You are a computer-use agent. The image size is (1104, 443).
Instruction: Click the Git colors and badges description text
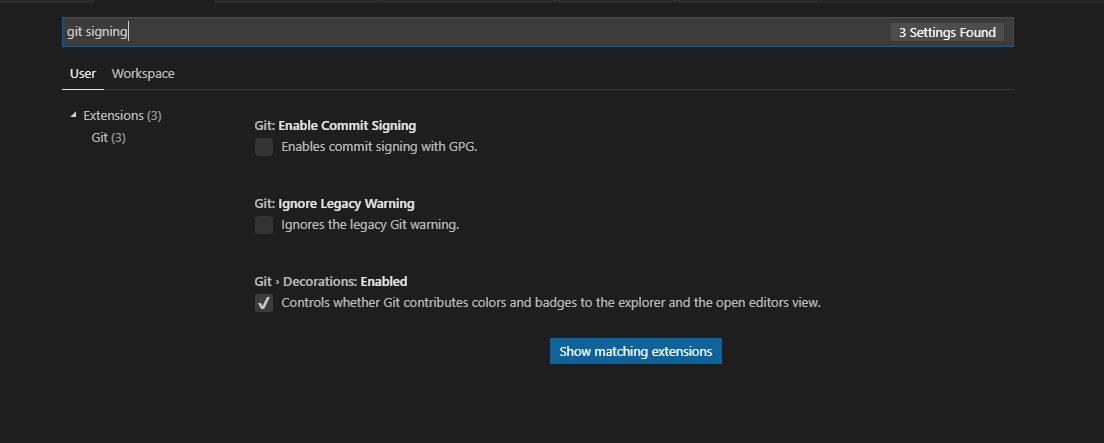[x=551, y=303]
